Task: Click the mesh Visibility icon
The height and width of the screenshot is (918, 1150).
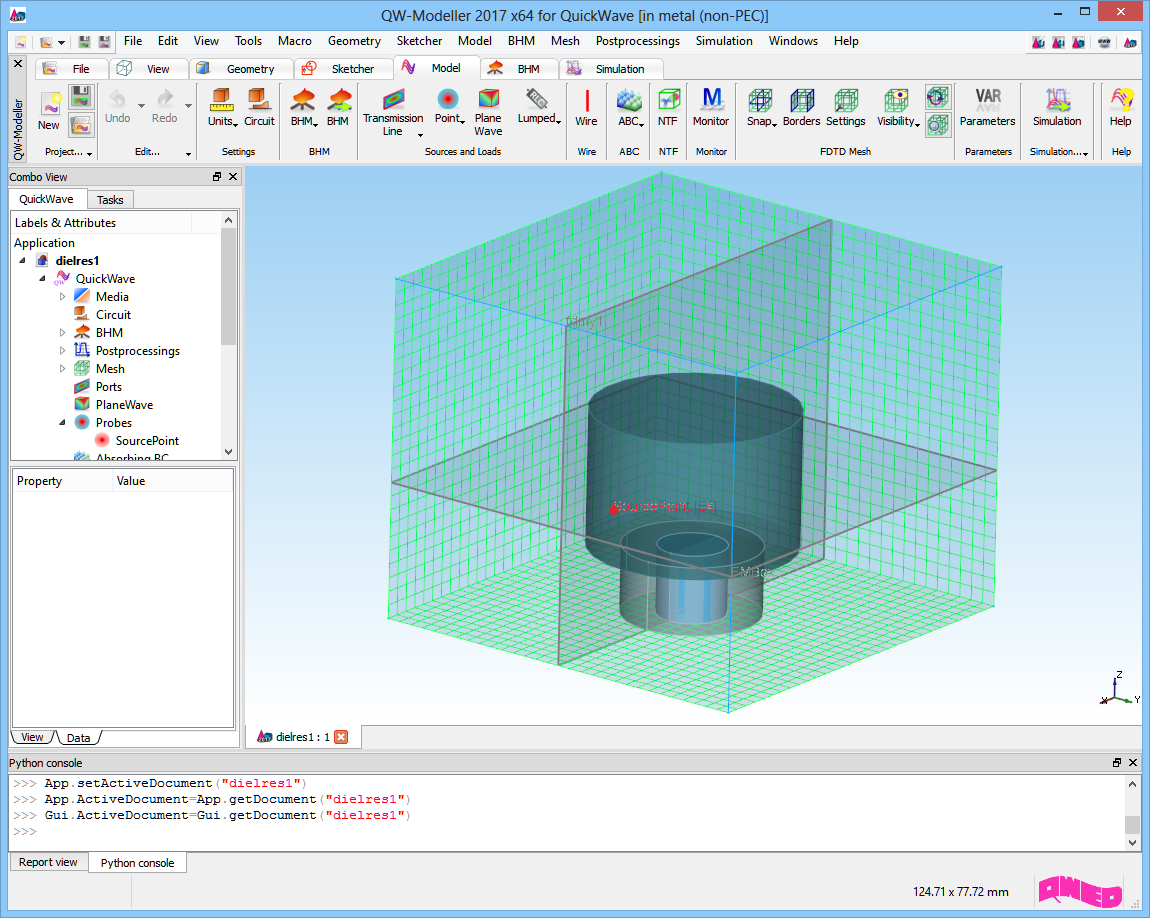Action: click(x=896, y=100)
